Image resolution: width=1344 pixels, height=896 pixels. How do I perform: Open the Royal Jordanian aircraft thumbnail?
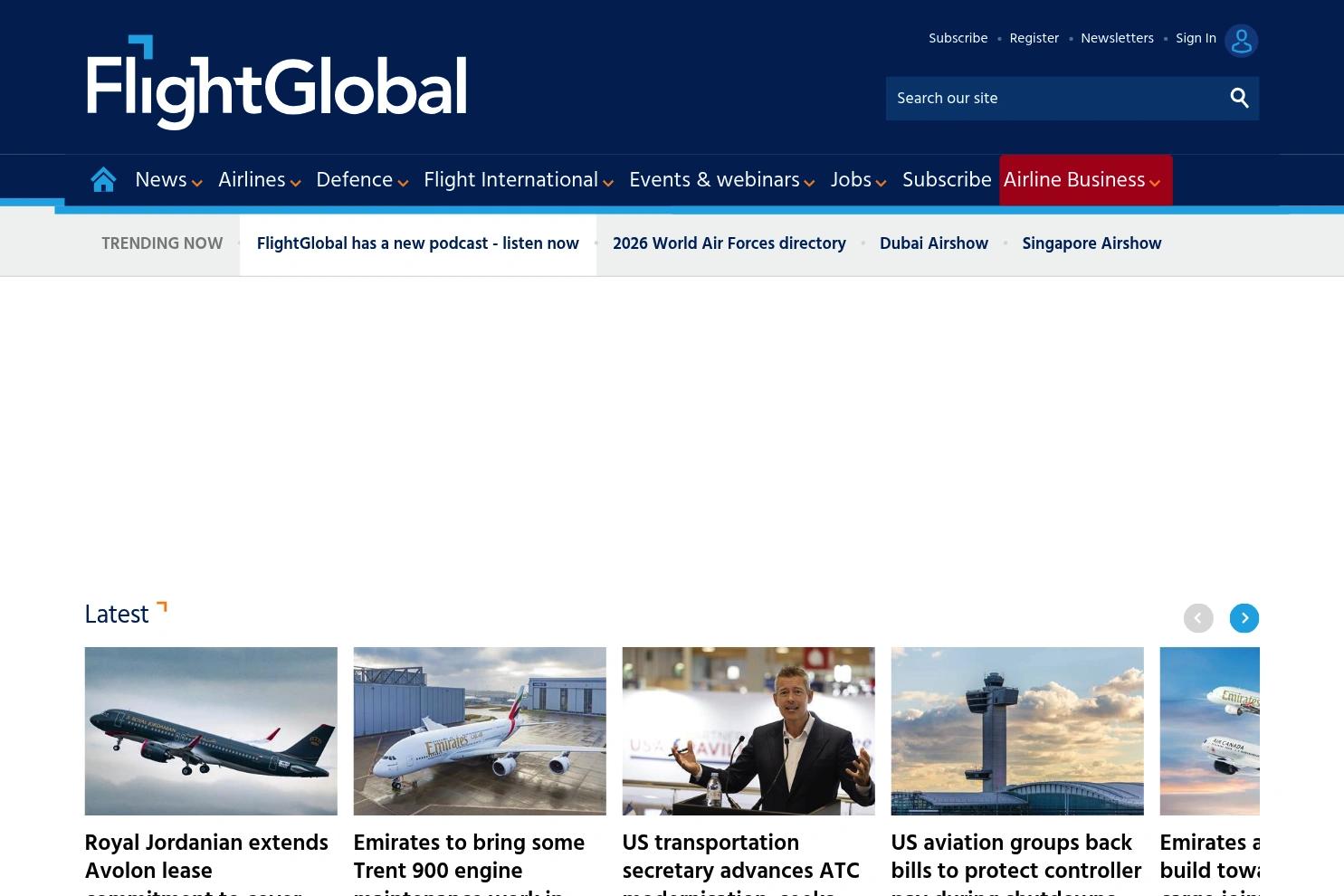pos(211,731)
